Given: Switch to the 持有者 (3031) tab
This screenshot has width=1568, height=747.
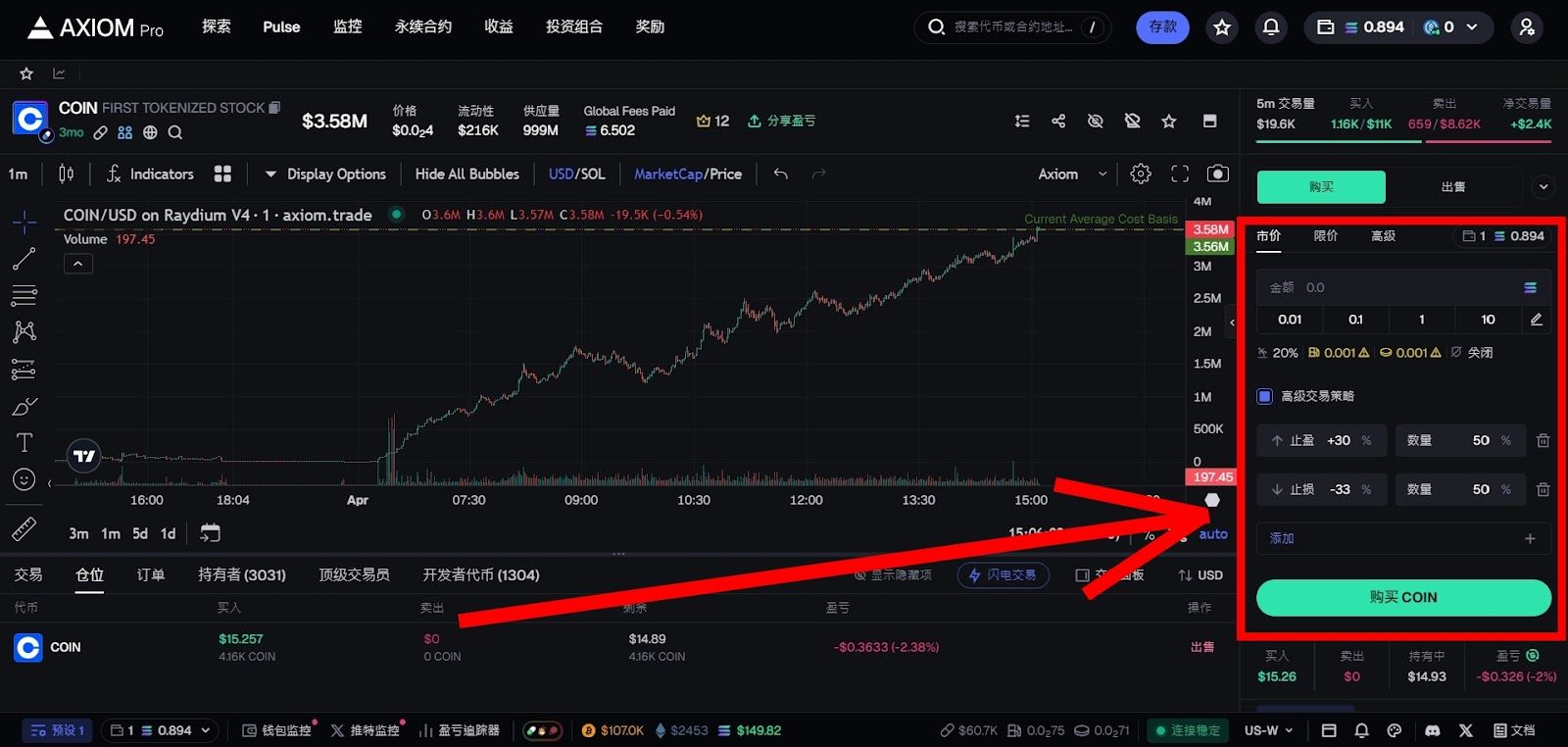Looking at the screenshot, I should click(x=241, y=575).
